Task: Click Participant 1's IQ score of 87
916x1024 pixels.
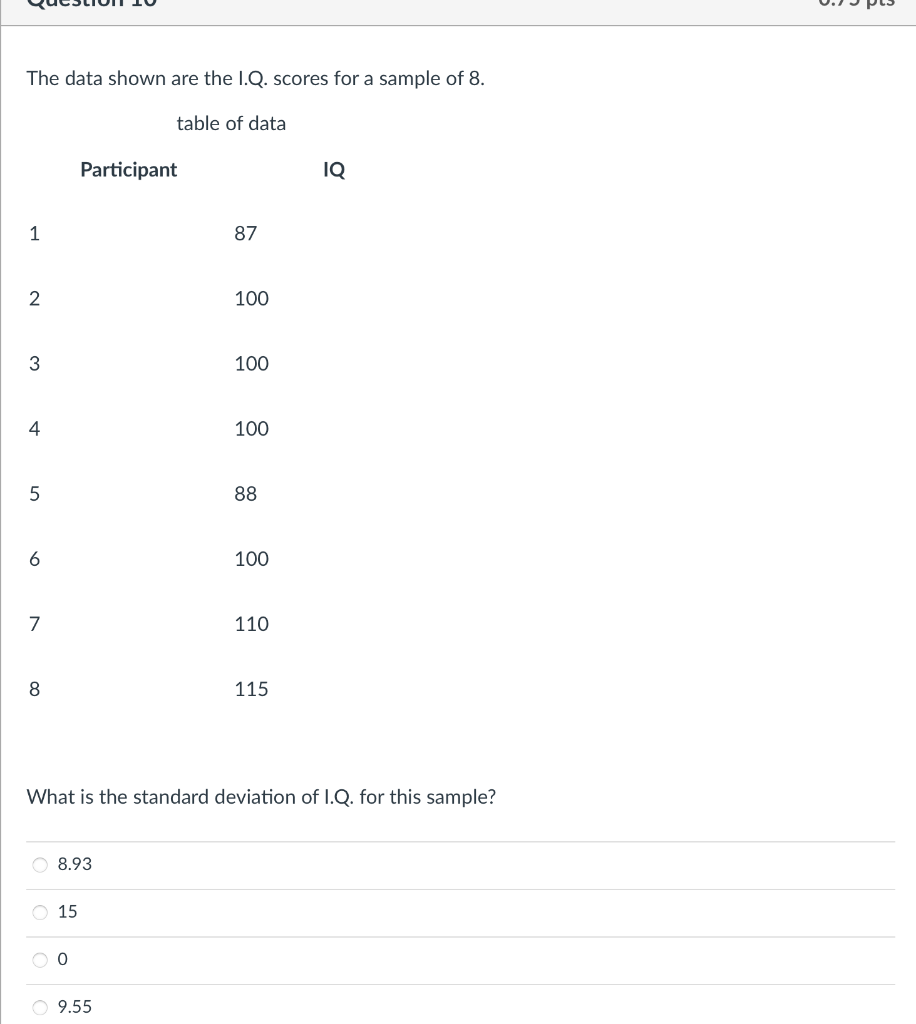Action: [246, 233]
